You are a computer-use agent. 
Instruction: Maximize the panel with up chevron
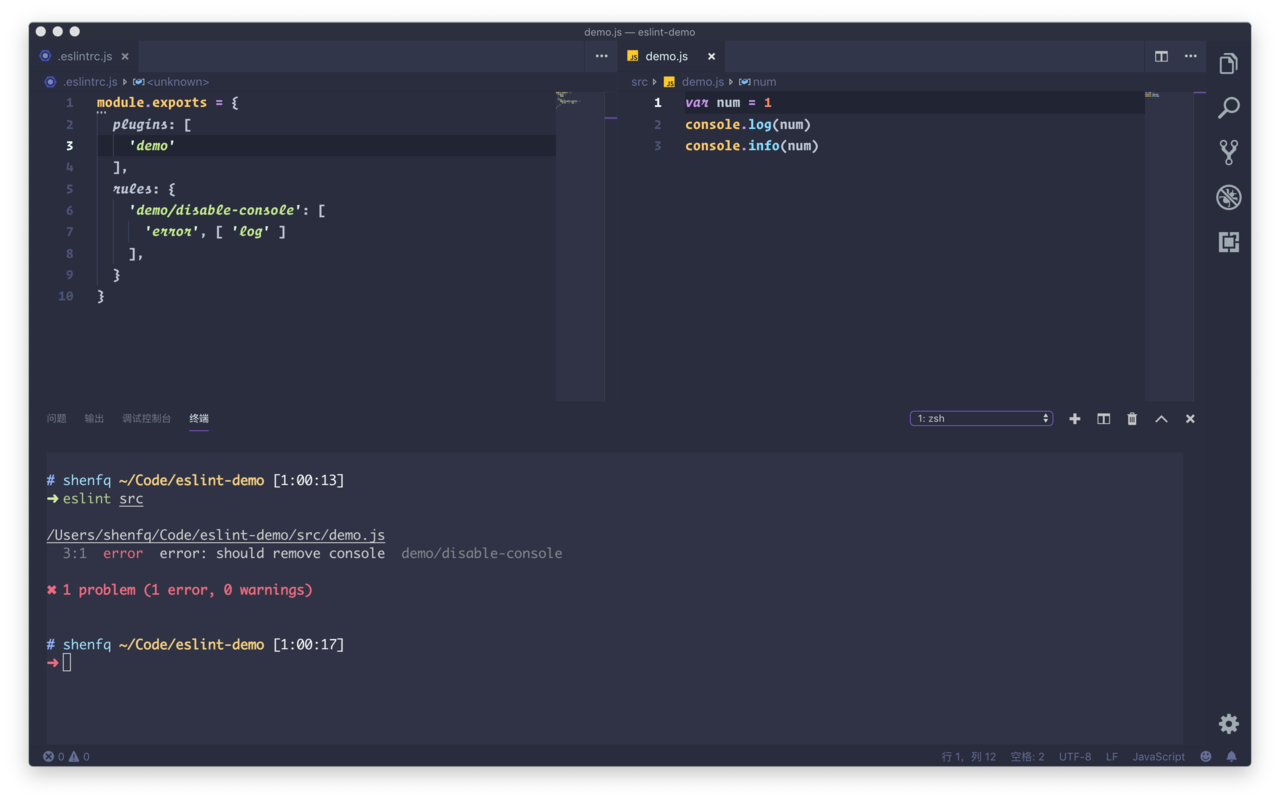pos(1161,419)
